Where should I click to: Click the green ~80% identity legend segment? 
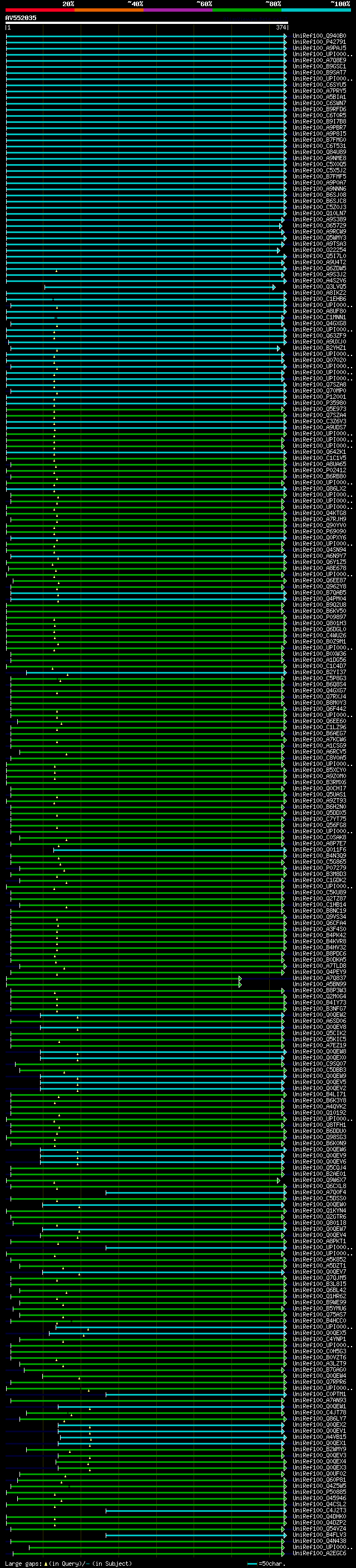247,10
